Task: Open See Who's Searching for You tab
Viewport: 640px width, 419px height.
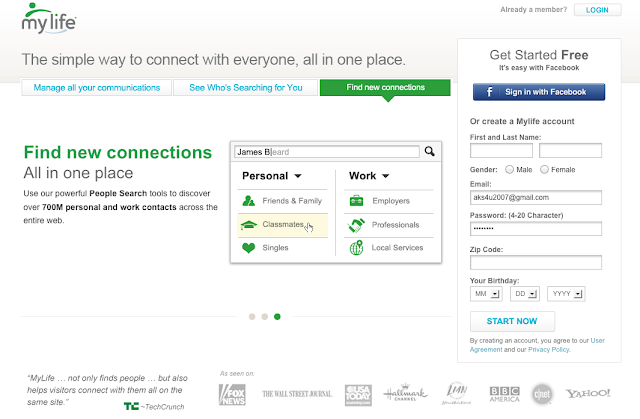Action: pyautogui.click(x=246, y=87)
